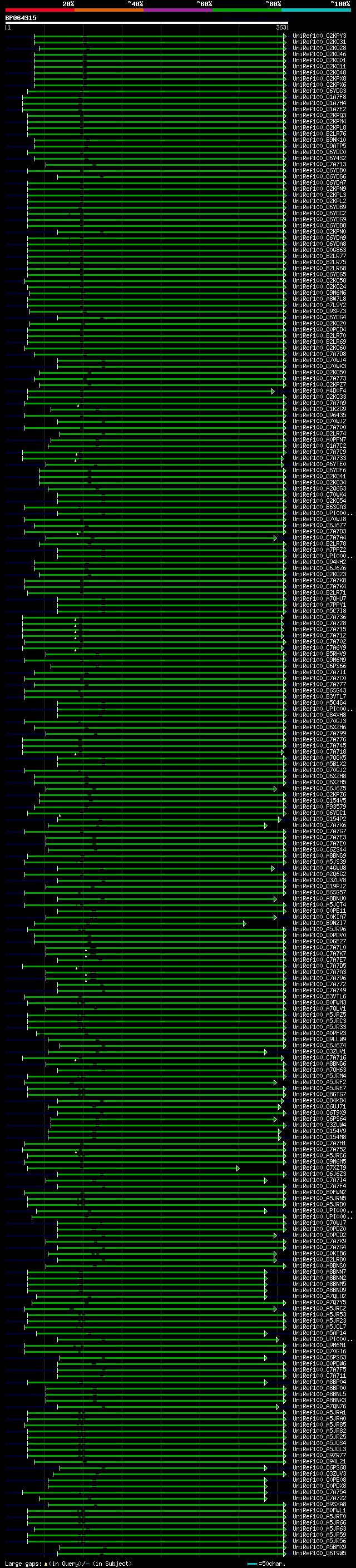
Task: Select the UniRef100_C7A754 label
Action: click(319, 1492)
